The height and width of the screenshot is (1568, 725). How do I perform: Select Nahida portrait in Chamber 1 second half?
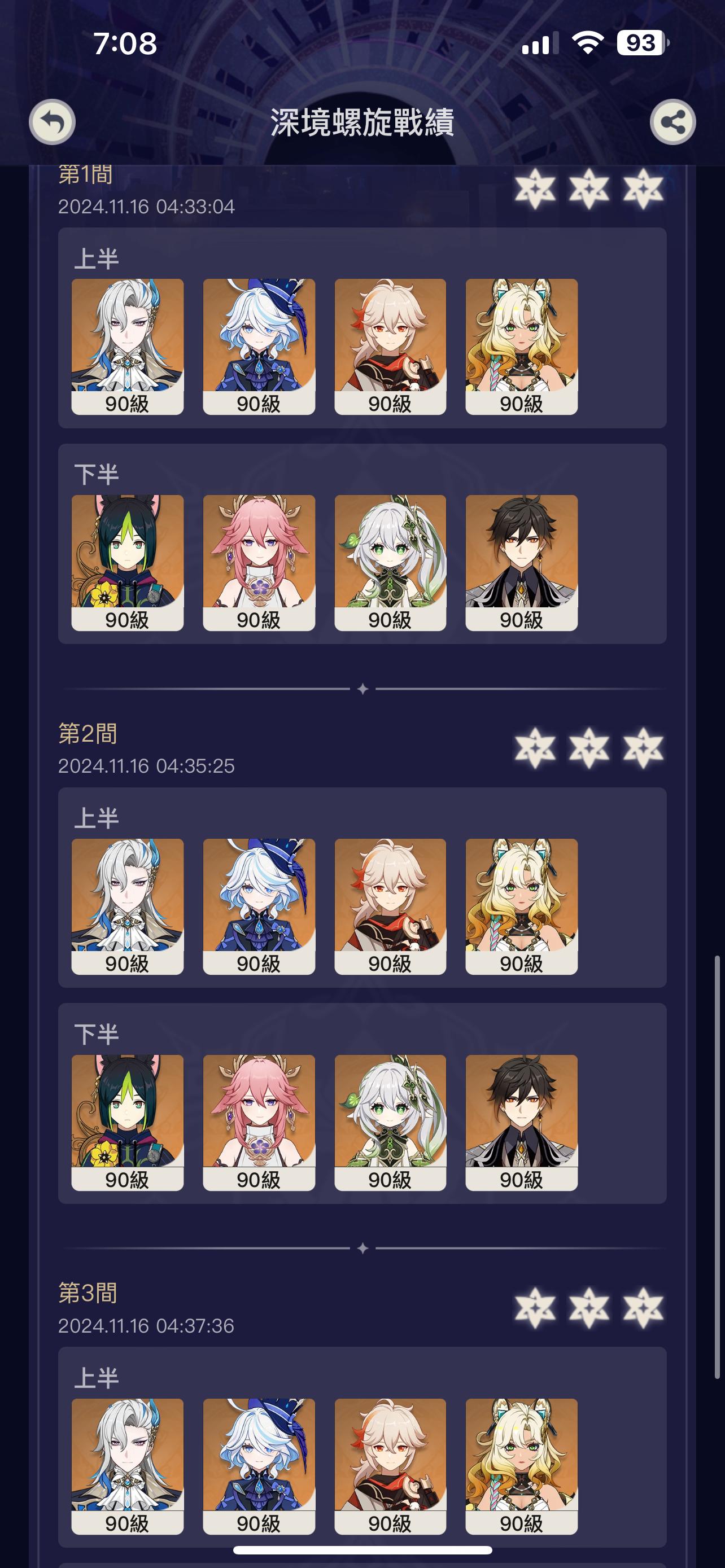coord(390,562)
